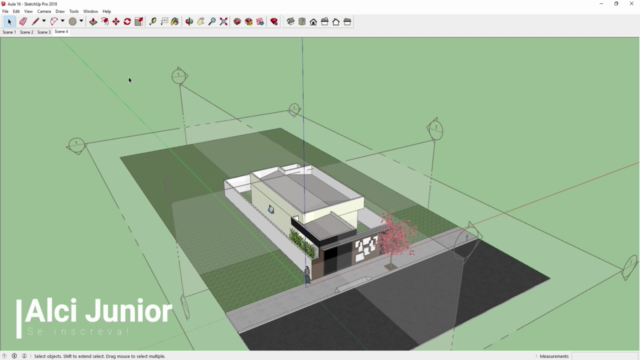Select the Eraser tool
Viewport: 640px width, 360px height.
pos(23,22)
